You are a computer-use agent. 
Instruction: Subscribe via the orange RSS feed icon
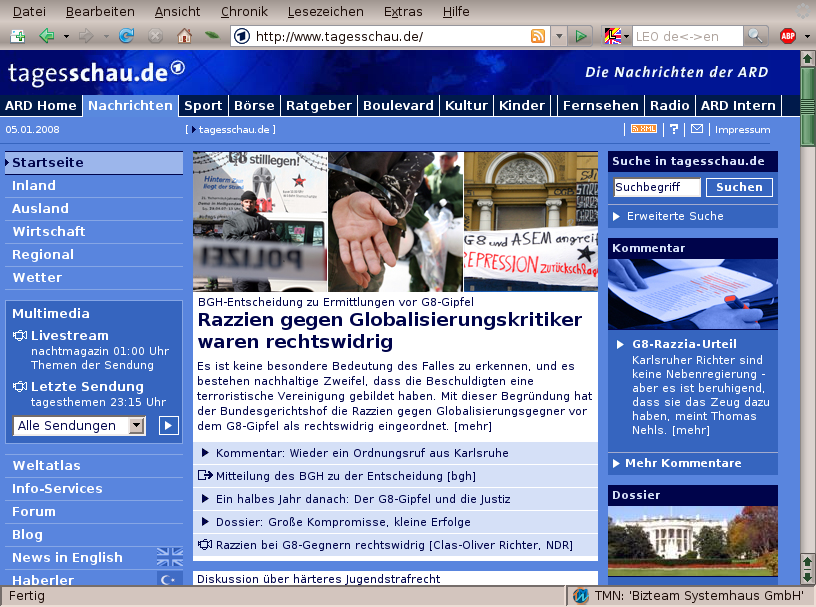point(538,36)
